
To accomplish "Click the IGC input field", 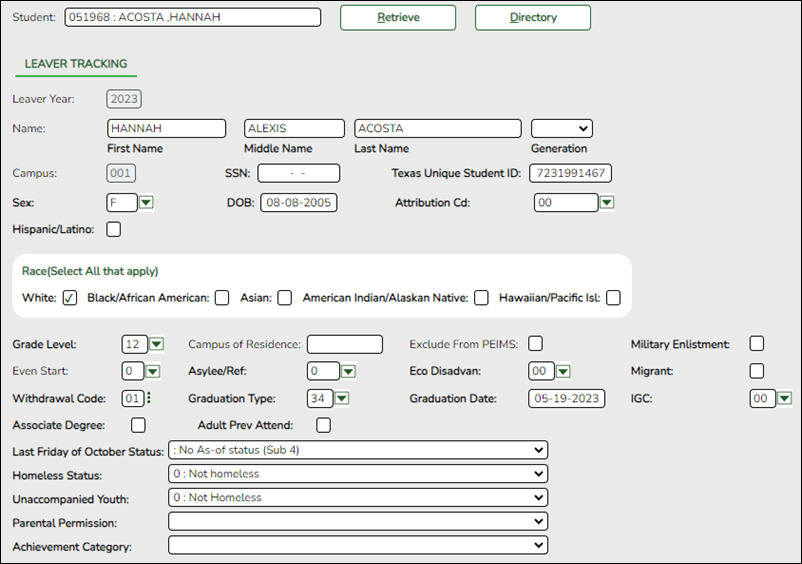I will tap(763, 398).
